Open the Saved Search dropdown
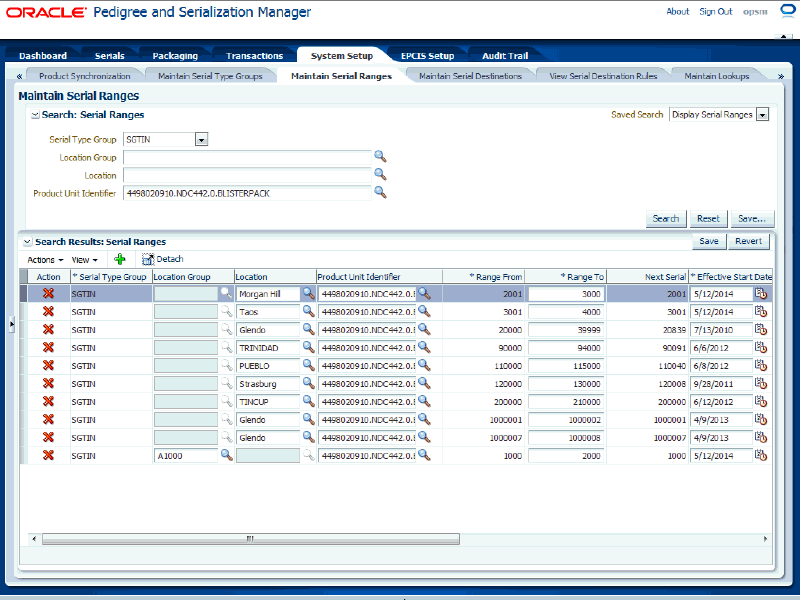Screen dimensions: 800x600 pos(762,115)
